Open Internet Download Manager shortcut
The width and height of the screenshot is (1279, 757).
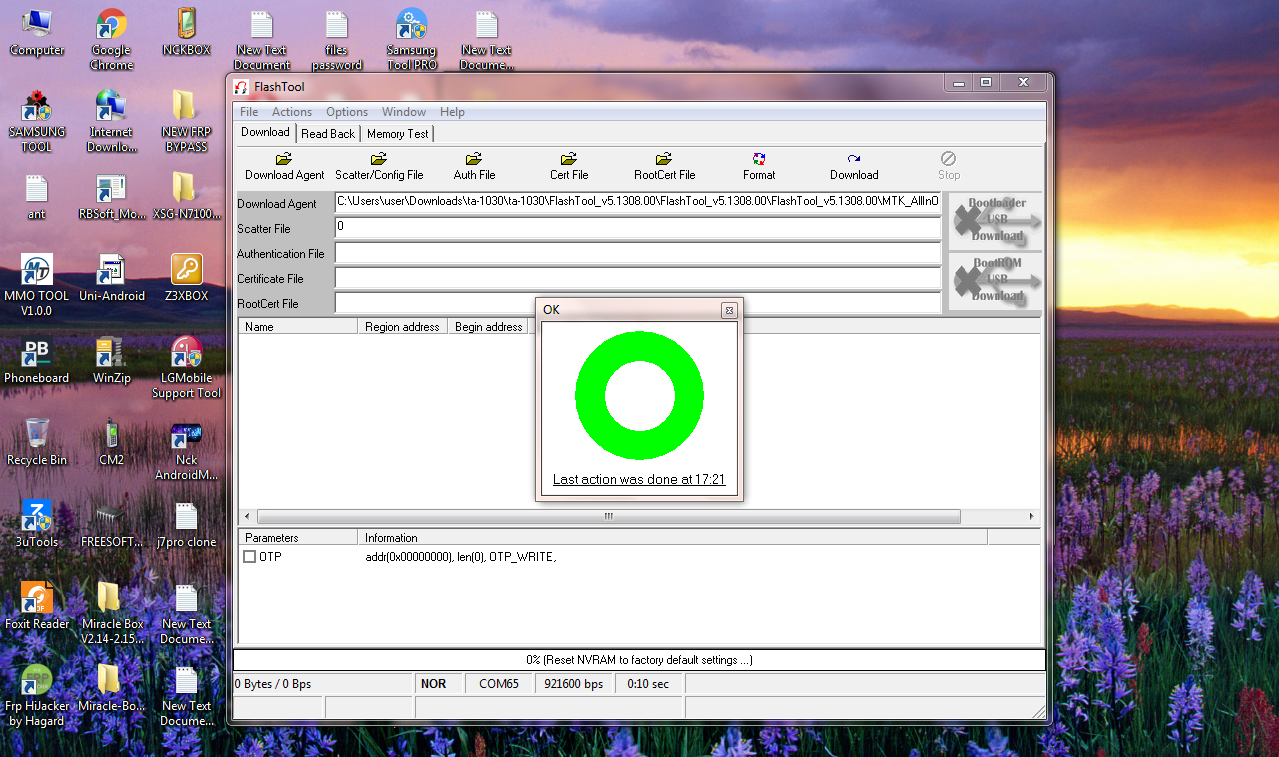tap(111, 121)
